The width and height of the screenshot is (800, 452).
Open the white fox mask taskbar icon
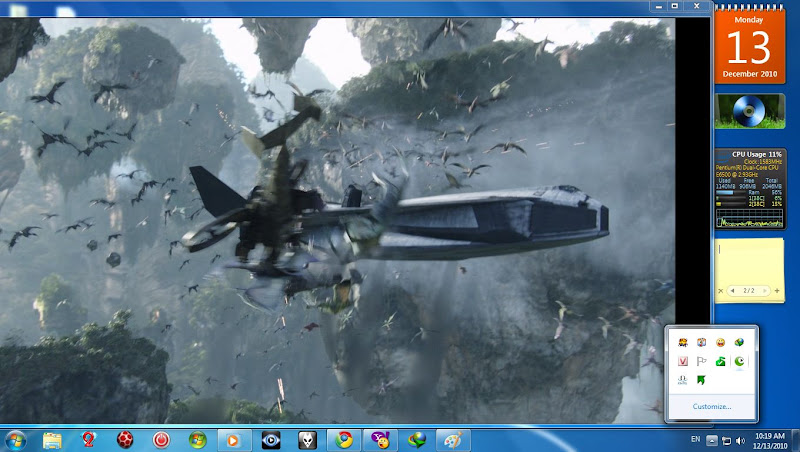pyautogui.click(x=307, y=440)
